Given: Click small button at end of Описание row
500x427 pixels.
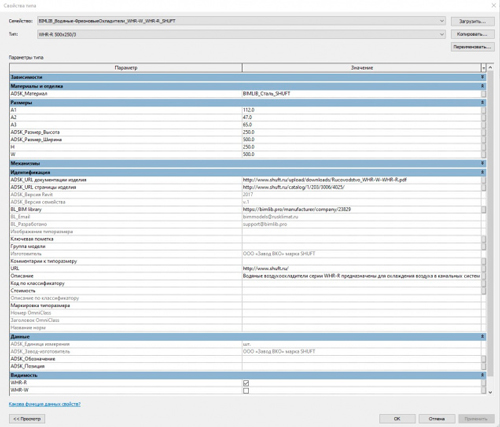Looking at the screenshot, I should click(483, 276).
